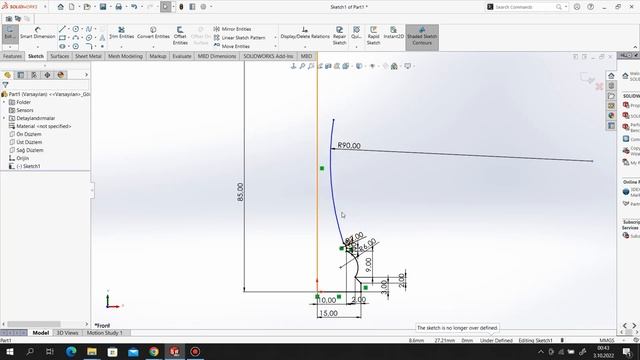
Task: Click the Save icon
Action: click(x=103, y=7)
